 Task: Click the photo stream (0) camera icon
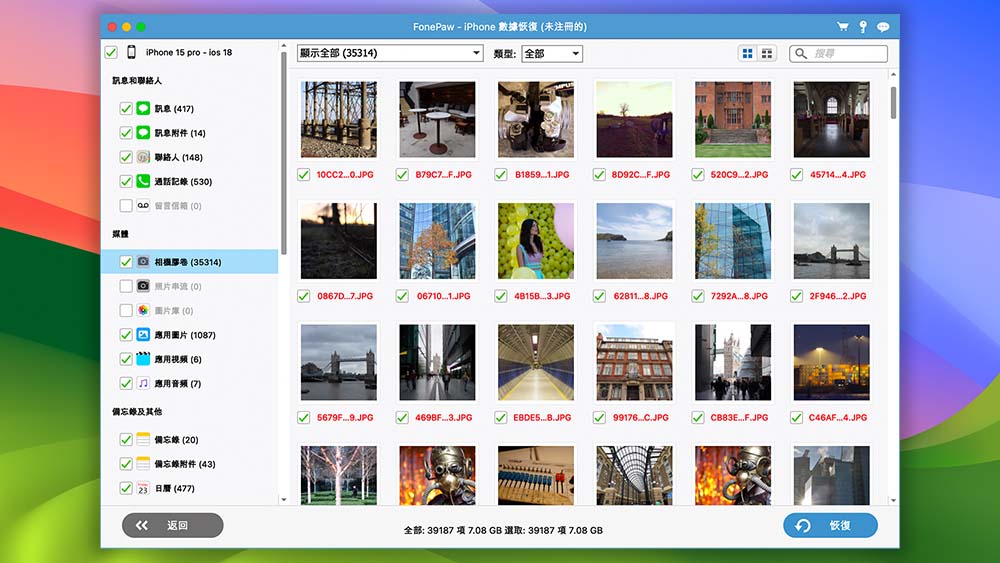(x=143, y=286)
